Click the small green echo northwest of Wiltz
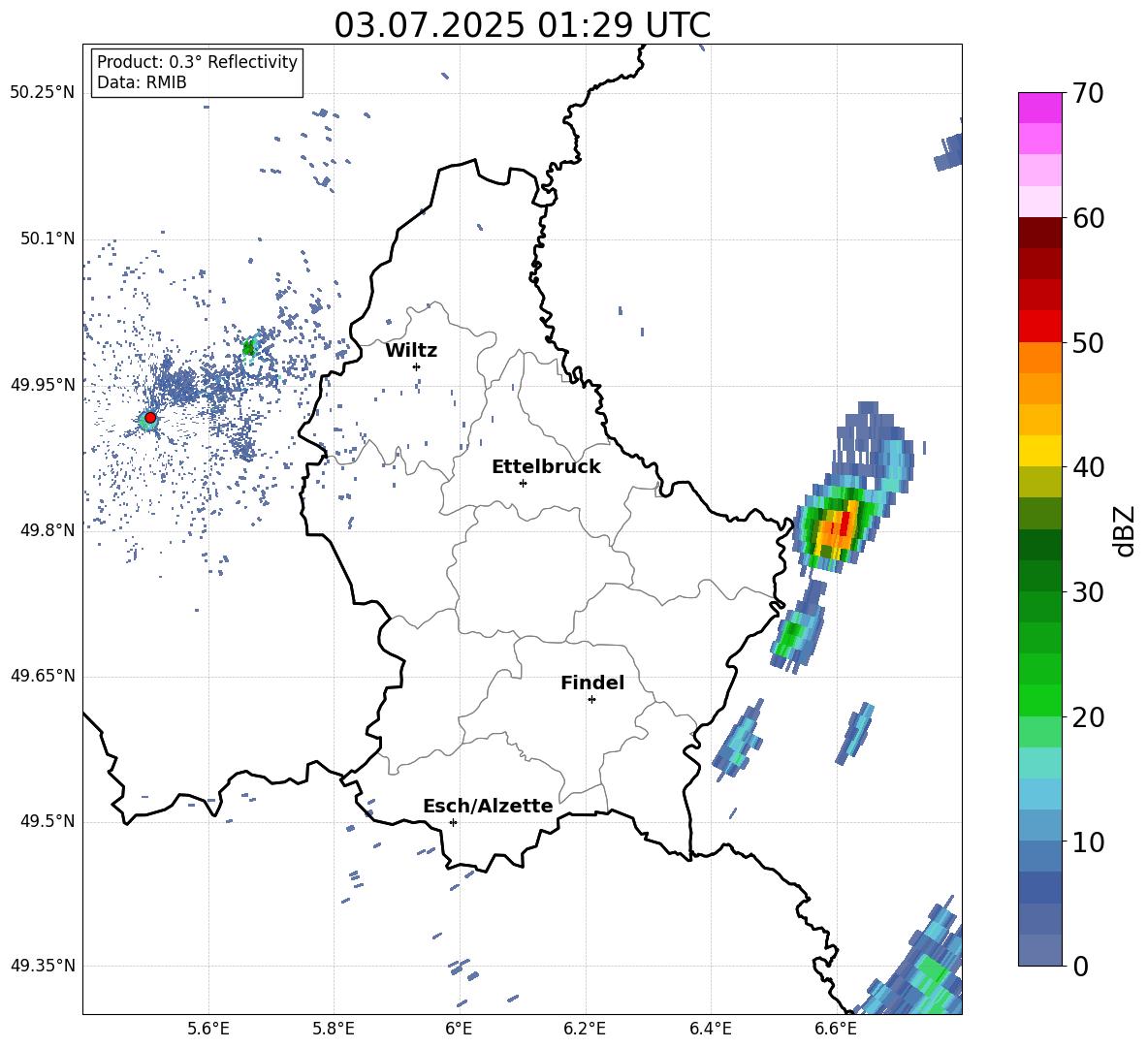The height and width of the screenshot is (1048, 1148). 249,348
